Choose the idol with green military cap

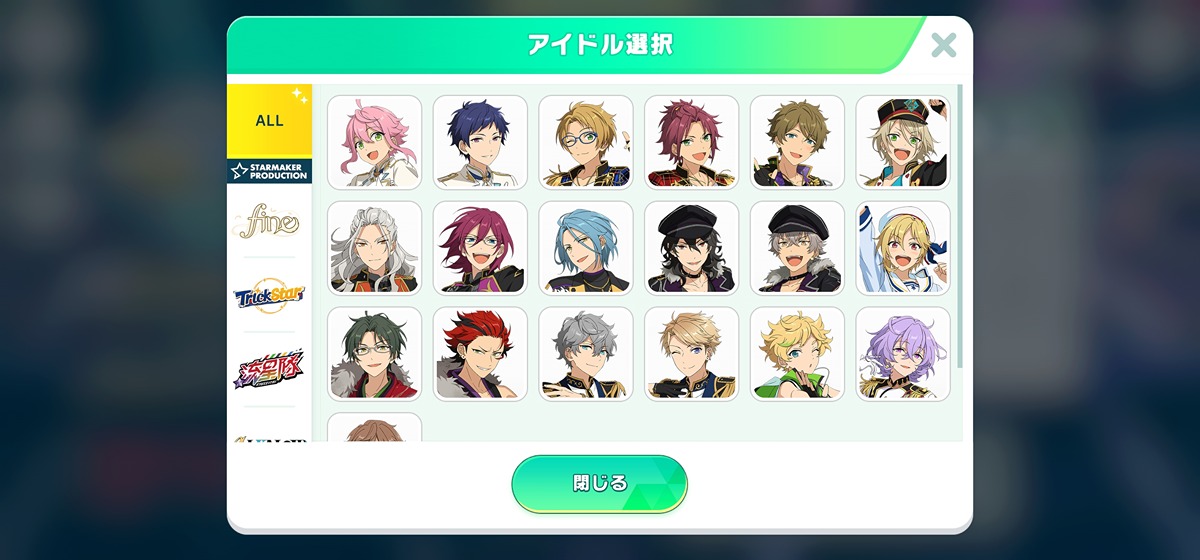(x=903, y=142)
